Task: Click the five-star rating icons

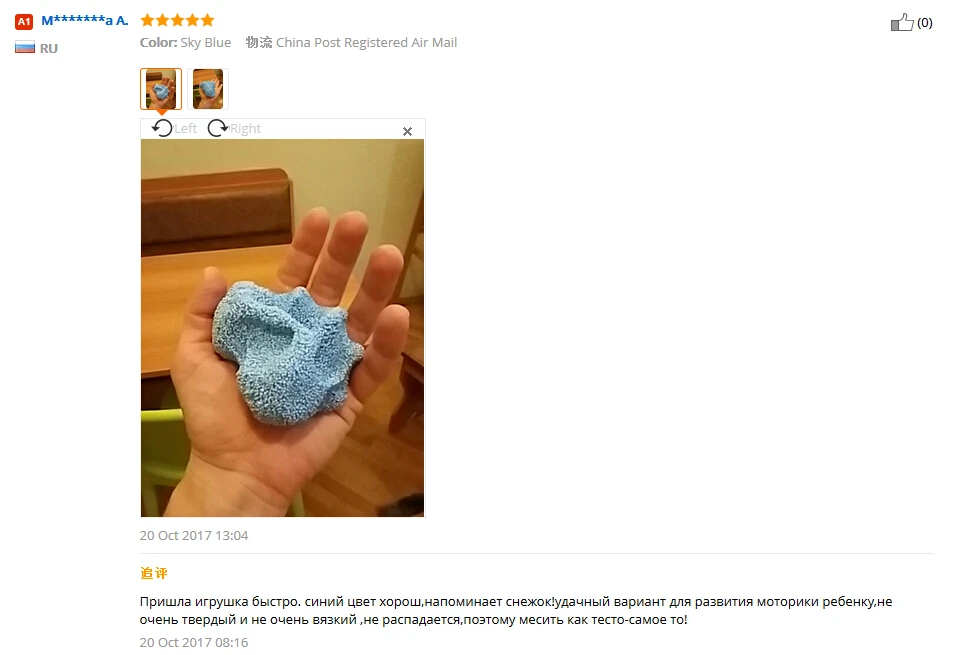Action: pos(177,21)
